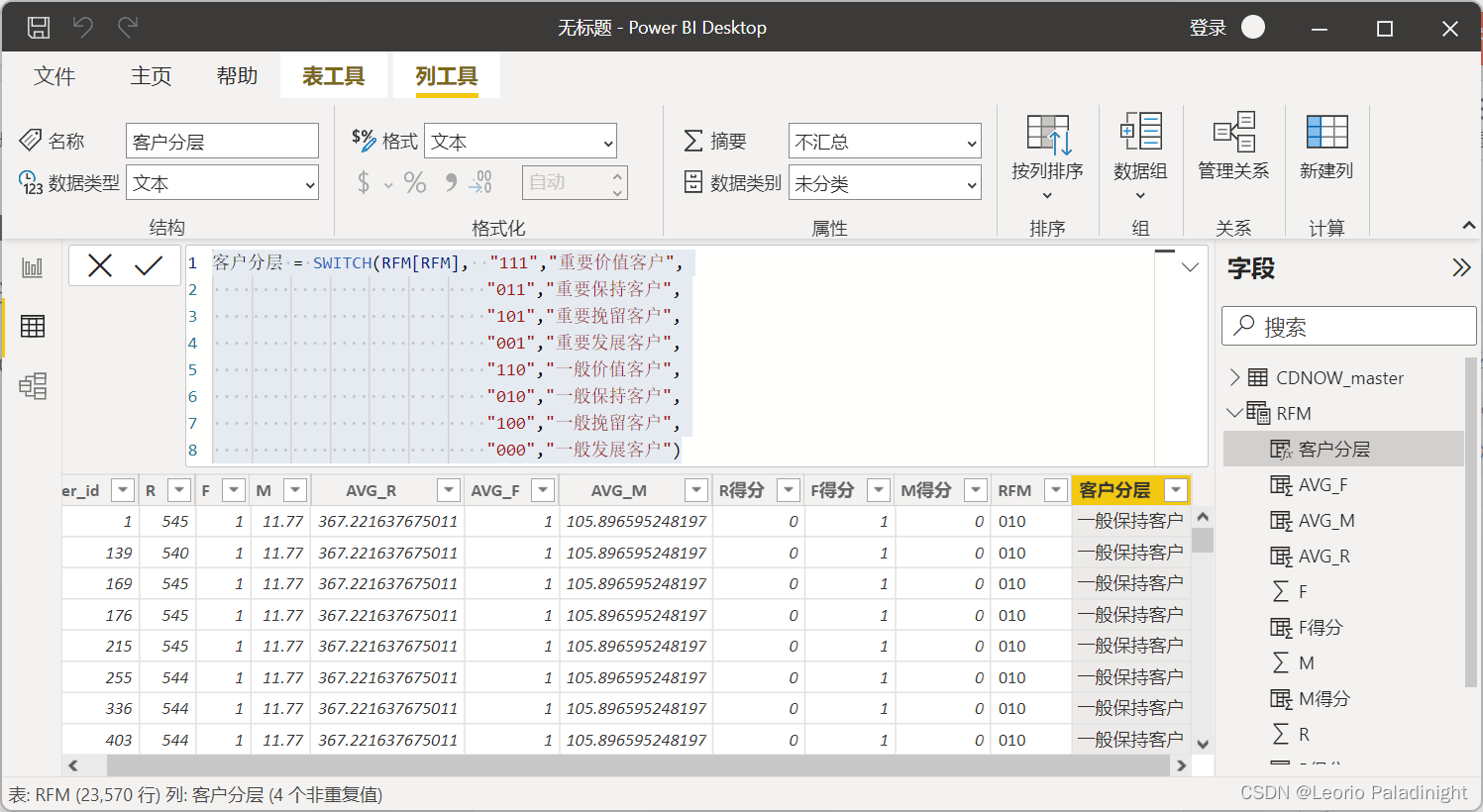Viewport: 1483px width, 812px height.
Task: Switch to Report view icon
Action: 33,267
